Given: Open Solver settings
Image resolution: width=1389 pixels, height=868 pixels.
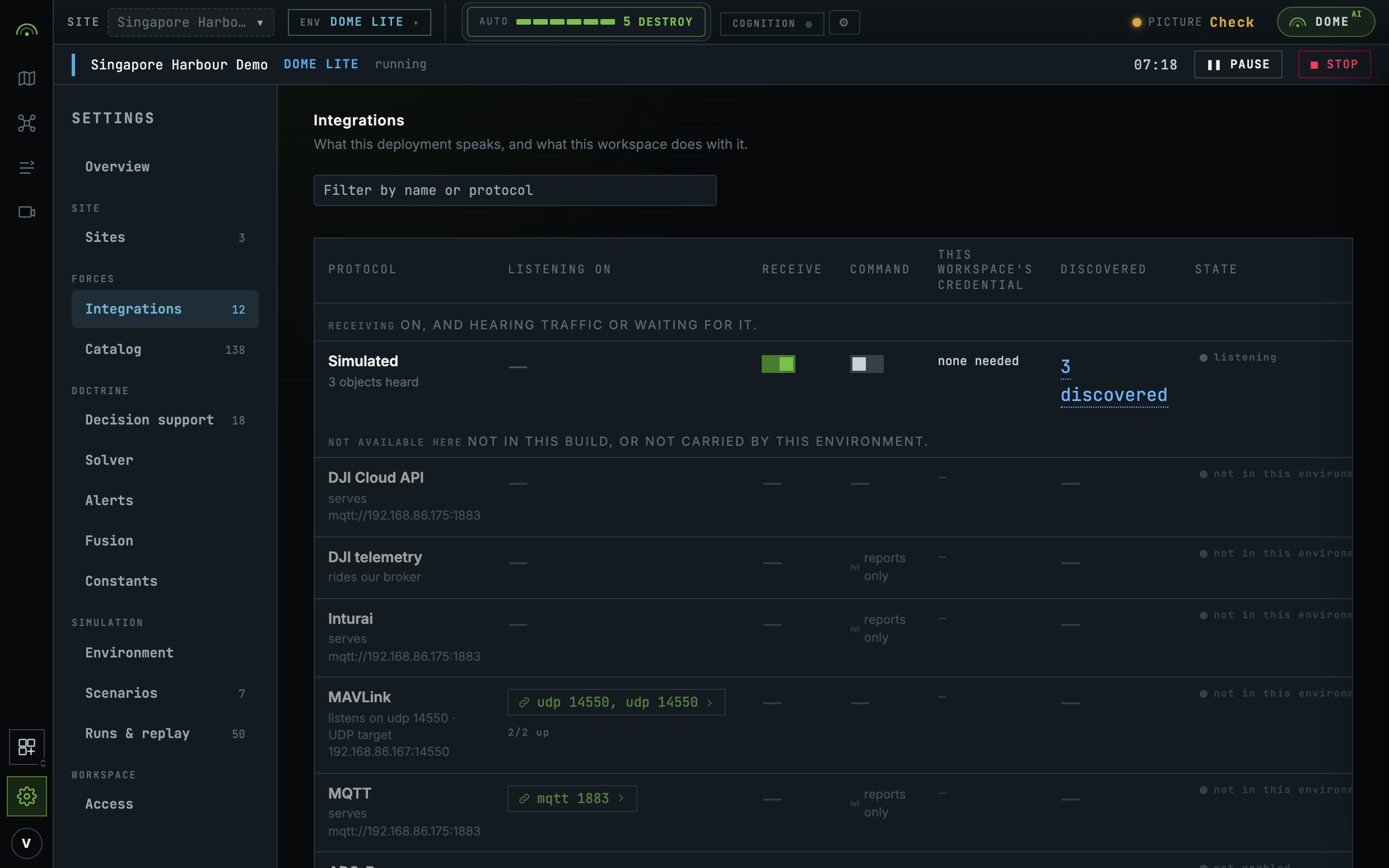Looking at the screenshot, I should tap(165, 460).
